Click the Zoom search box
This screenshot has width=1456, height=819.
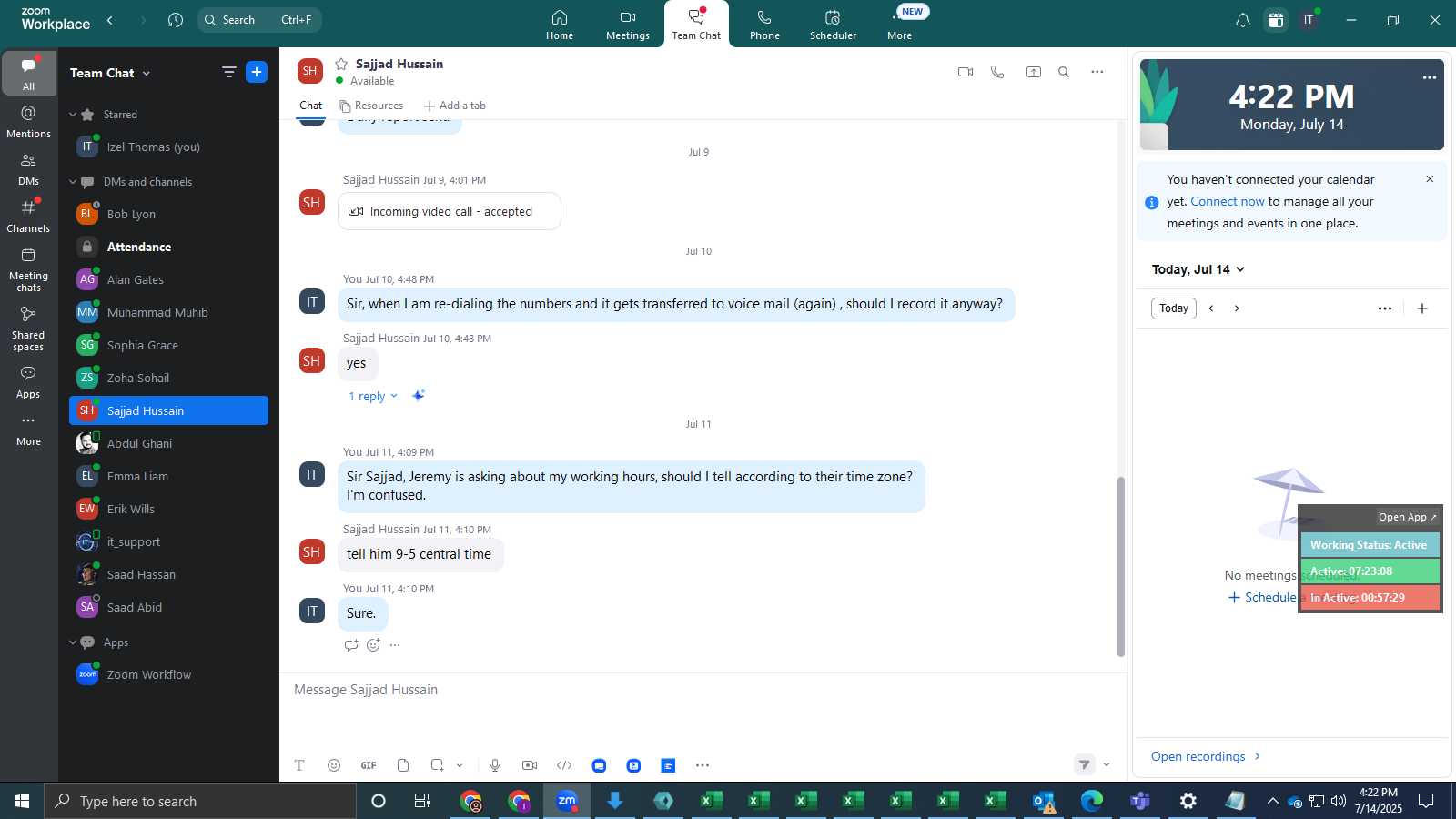pos(259,20)
